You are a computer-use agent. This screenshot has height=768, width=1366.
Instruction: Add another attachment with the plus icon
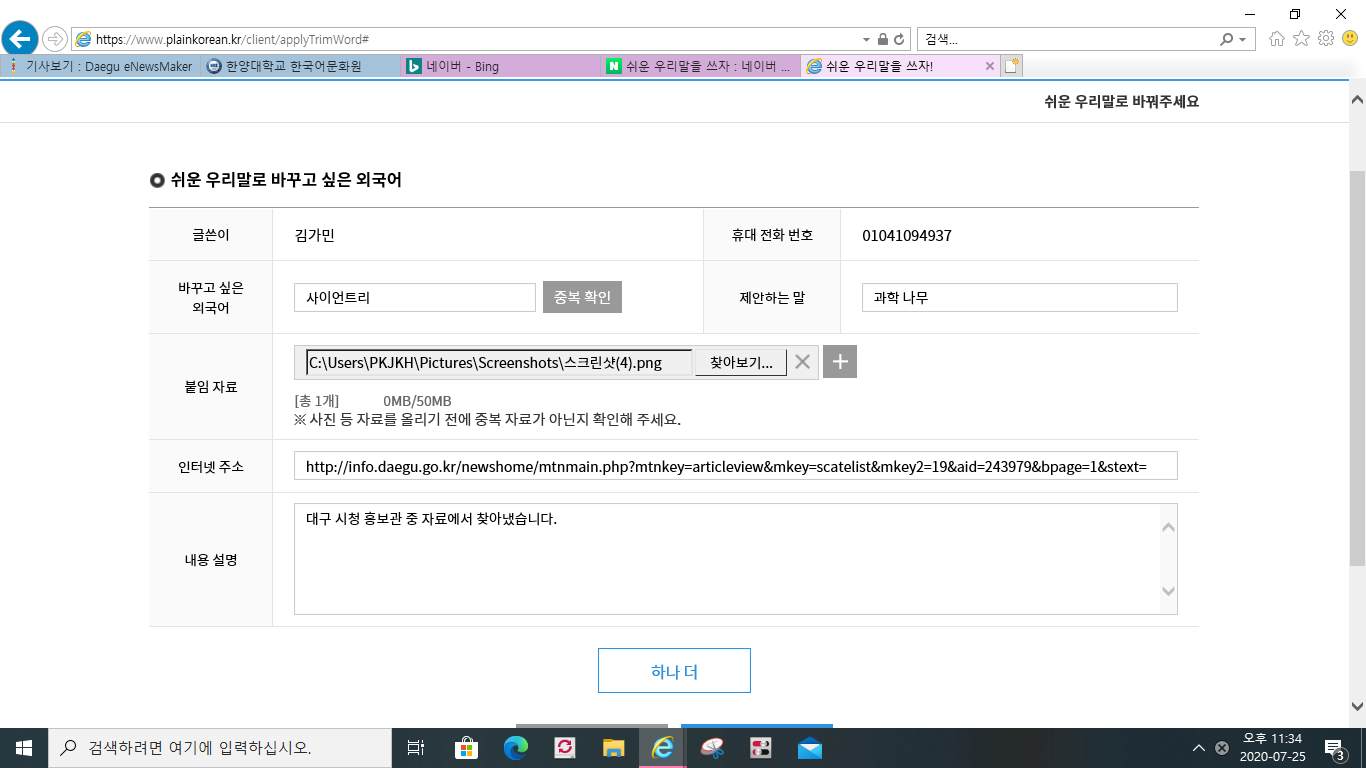click(x=840, y=362)
